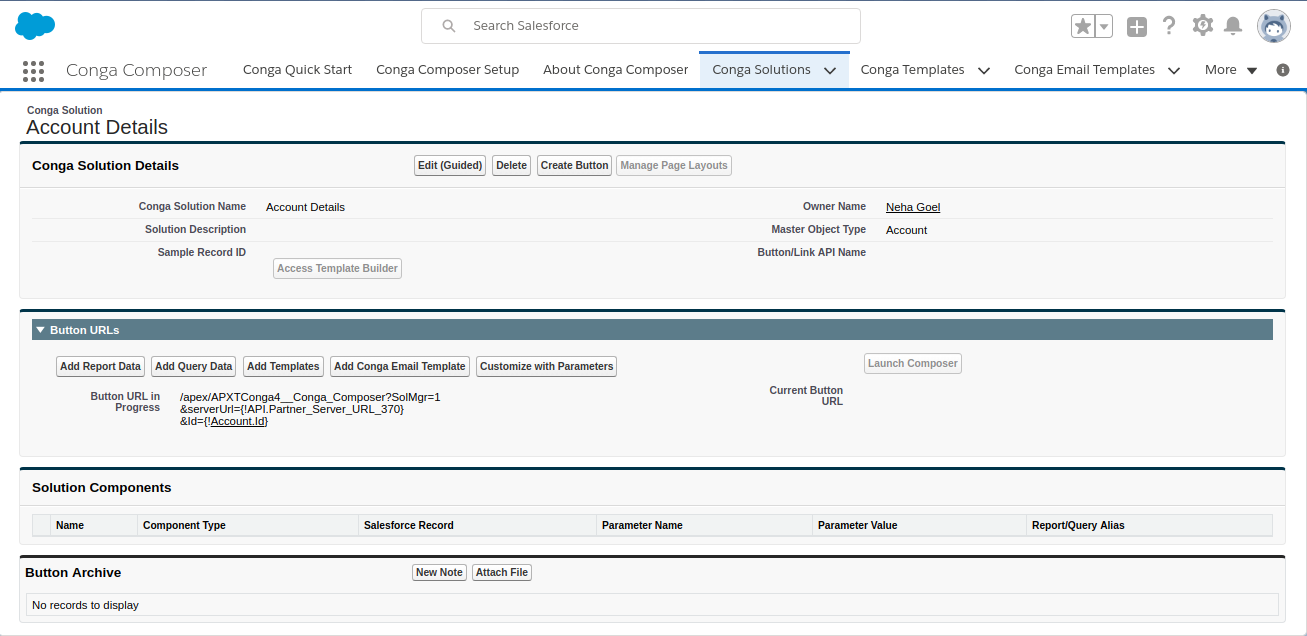Go to the Conga Composer Setup tab
The image size is (1307, 636).
coord(447,70)
